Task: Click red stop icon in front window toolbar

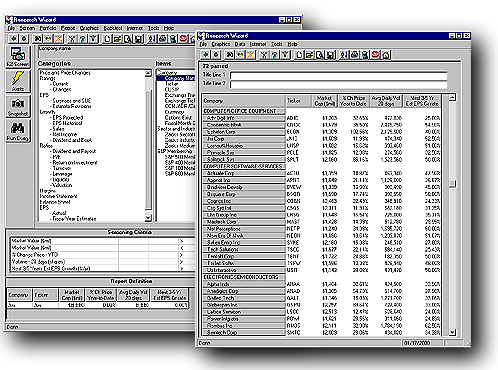Action: [x=375, y=55]
